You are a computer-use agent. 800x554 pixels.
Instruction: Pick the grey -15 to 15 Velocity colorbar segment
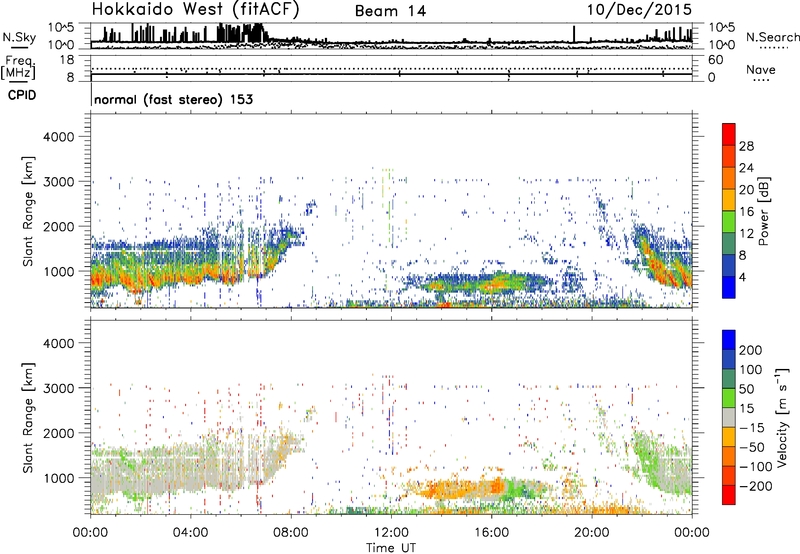(x=729, y=417)
